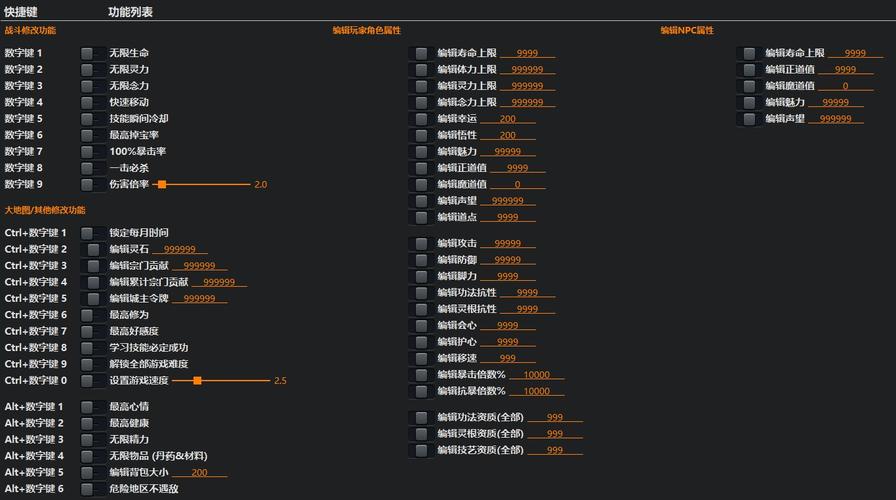Toggle 编辑道点 switch
The height and width of the screenshot is (500, 896).
click(x=421, y=217)
